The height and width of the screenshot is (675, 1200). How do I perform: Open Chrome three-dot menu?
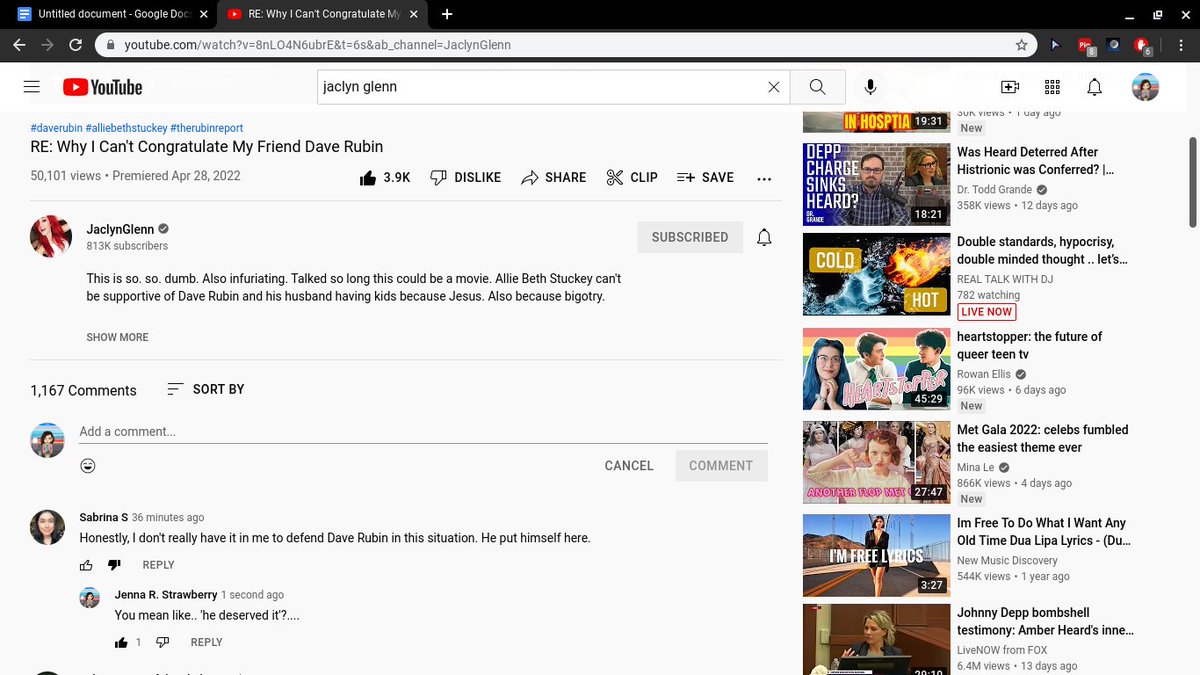tap(1180, 45)
